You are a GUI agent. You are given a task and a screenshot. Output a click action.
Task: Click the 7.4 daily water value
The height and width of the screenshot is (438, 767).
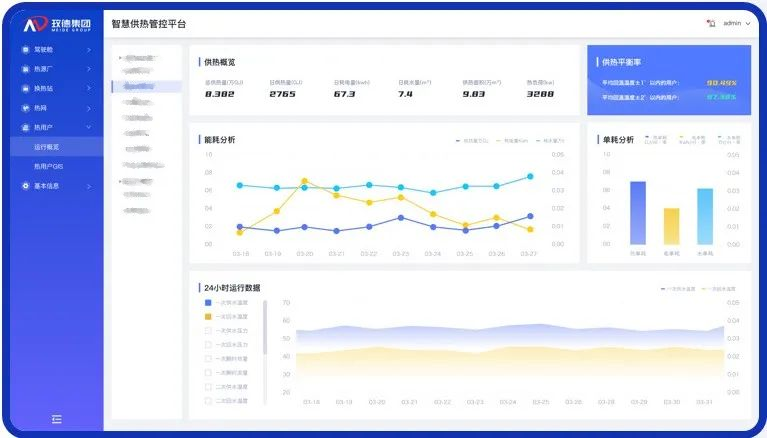pyautogui.click(x=405, y=94)
